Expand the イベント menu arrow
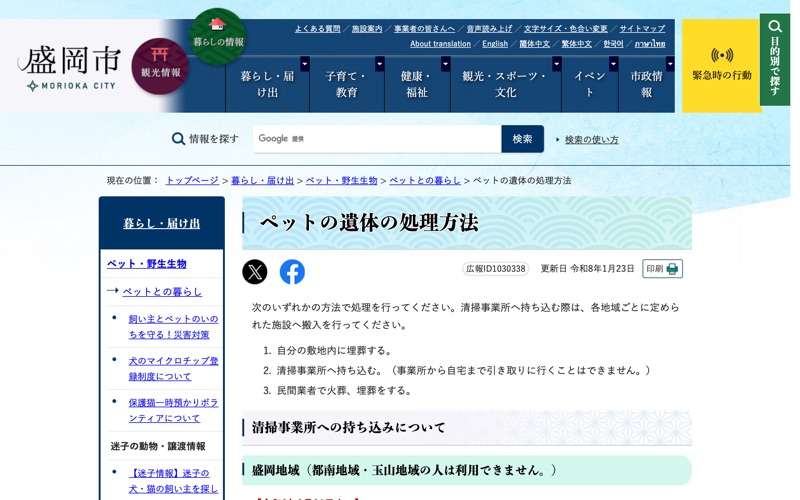 pyautogui.click(x=613, y=64)
